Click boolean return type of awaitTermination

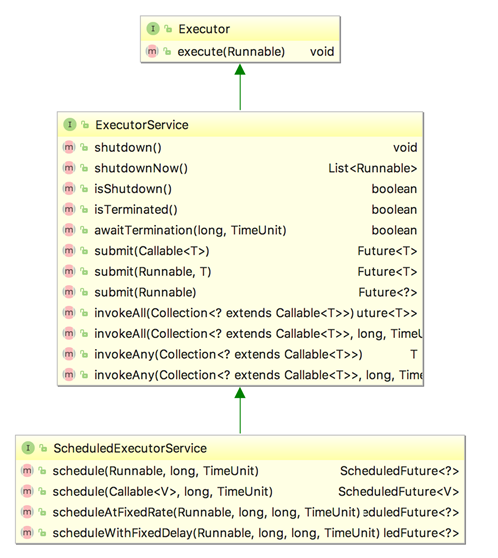pos(394,230)
